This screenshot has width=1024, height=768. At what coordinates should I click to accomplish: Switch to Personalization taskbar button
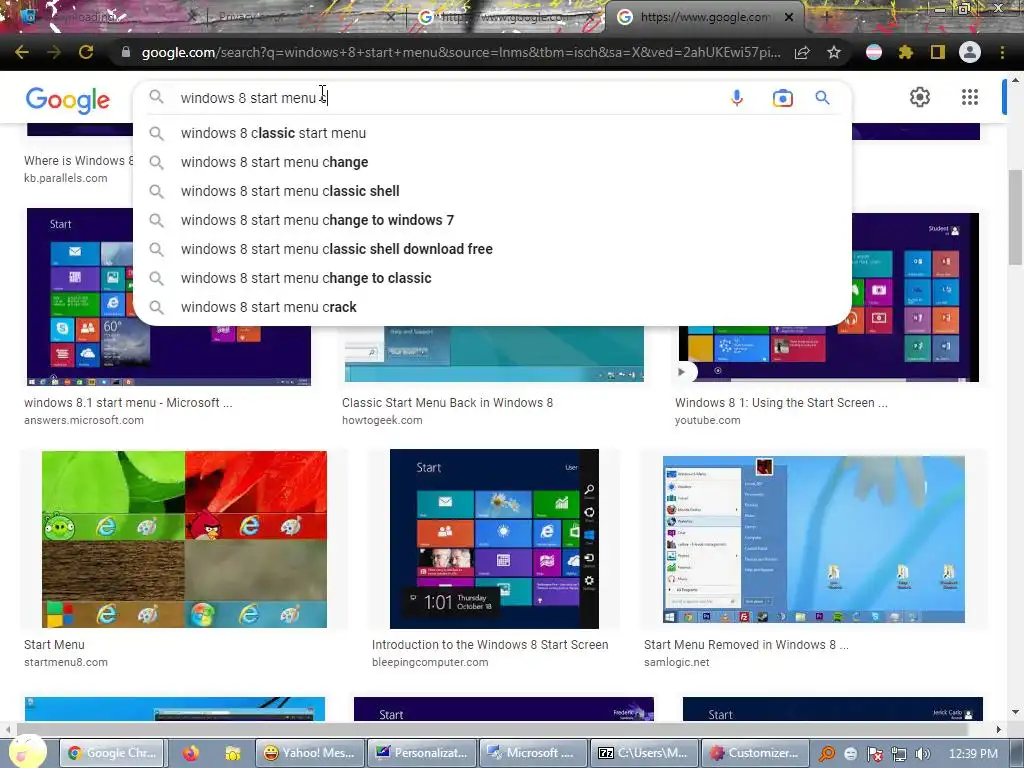tap(422, 753)
